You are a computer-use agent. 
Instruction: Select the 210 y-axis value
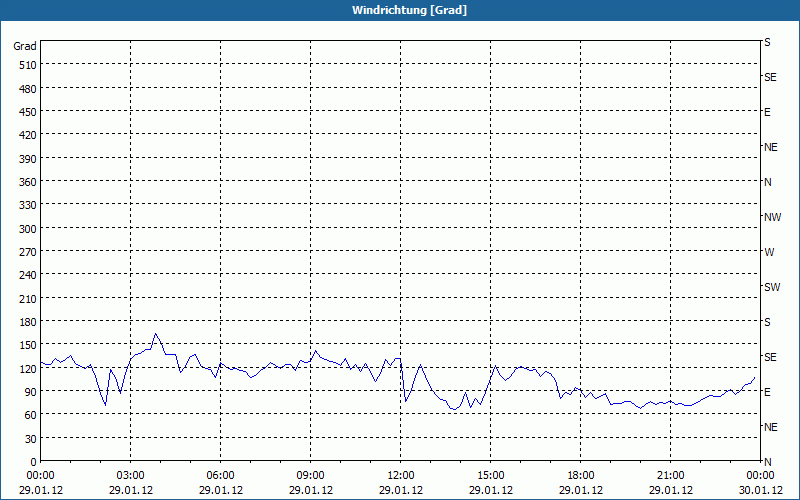click(28, 298)
